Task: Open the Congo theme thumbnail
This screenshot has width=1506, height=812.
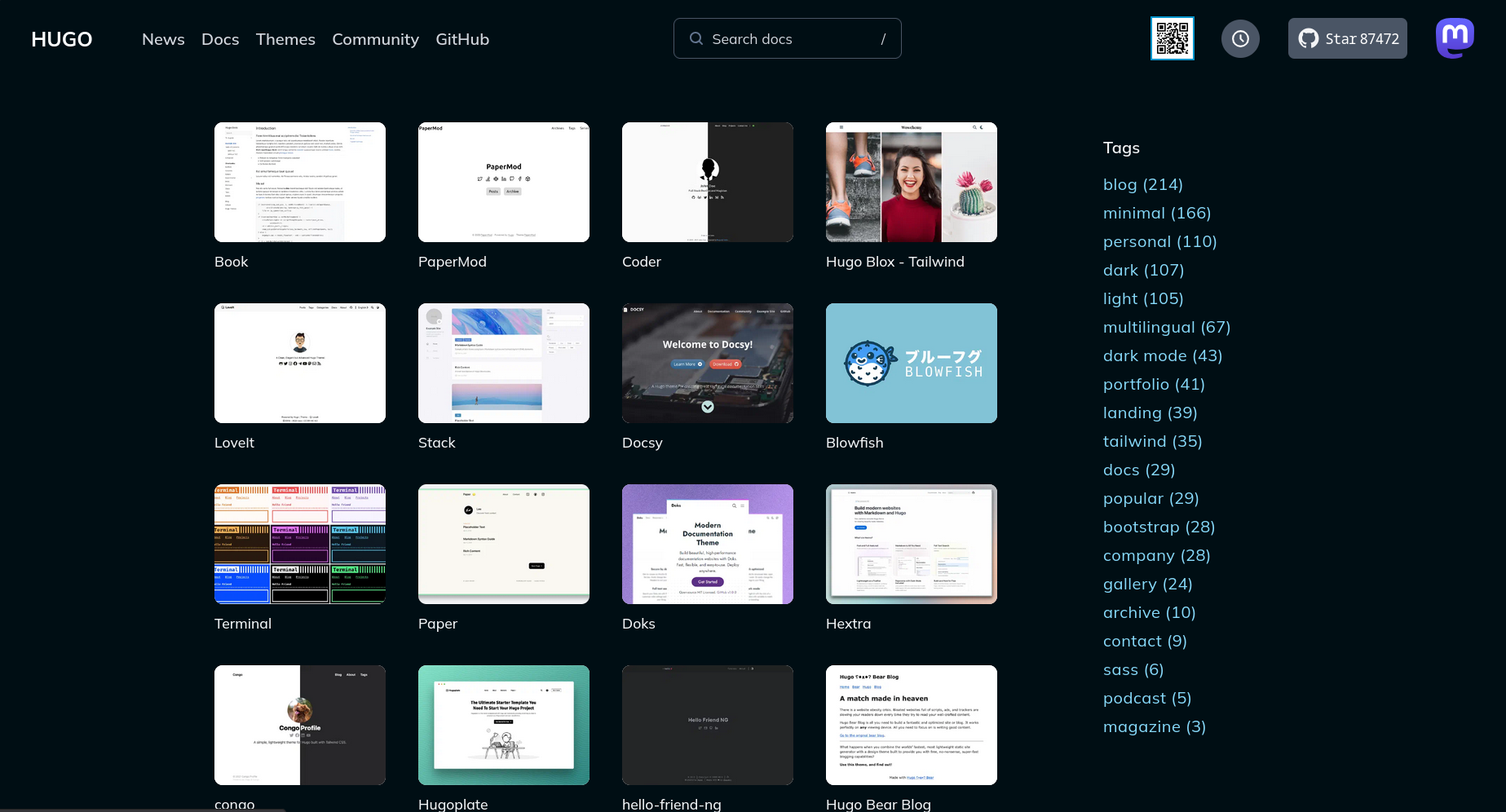Action: pos(300,725)
